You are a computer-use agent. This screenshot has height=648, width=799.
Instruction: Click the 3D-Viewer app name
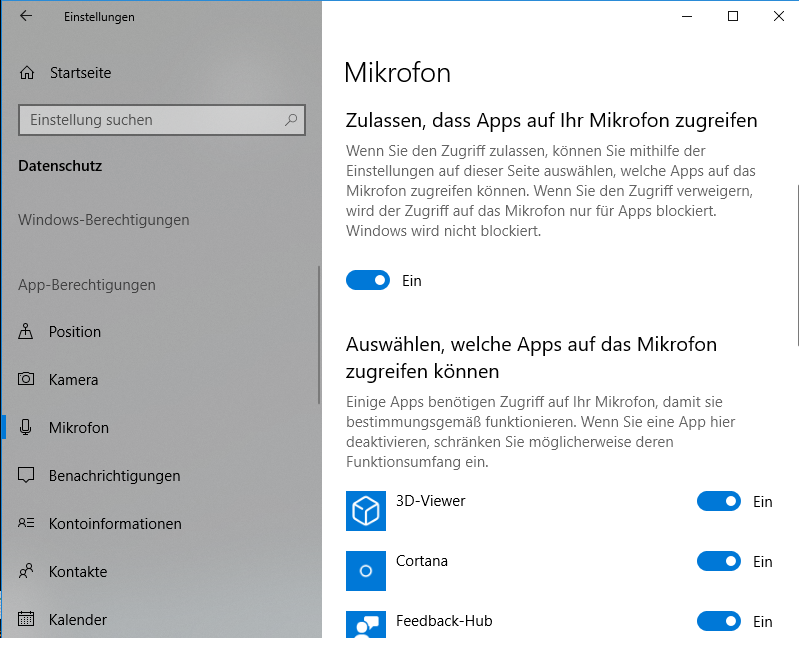(431, 501)
